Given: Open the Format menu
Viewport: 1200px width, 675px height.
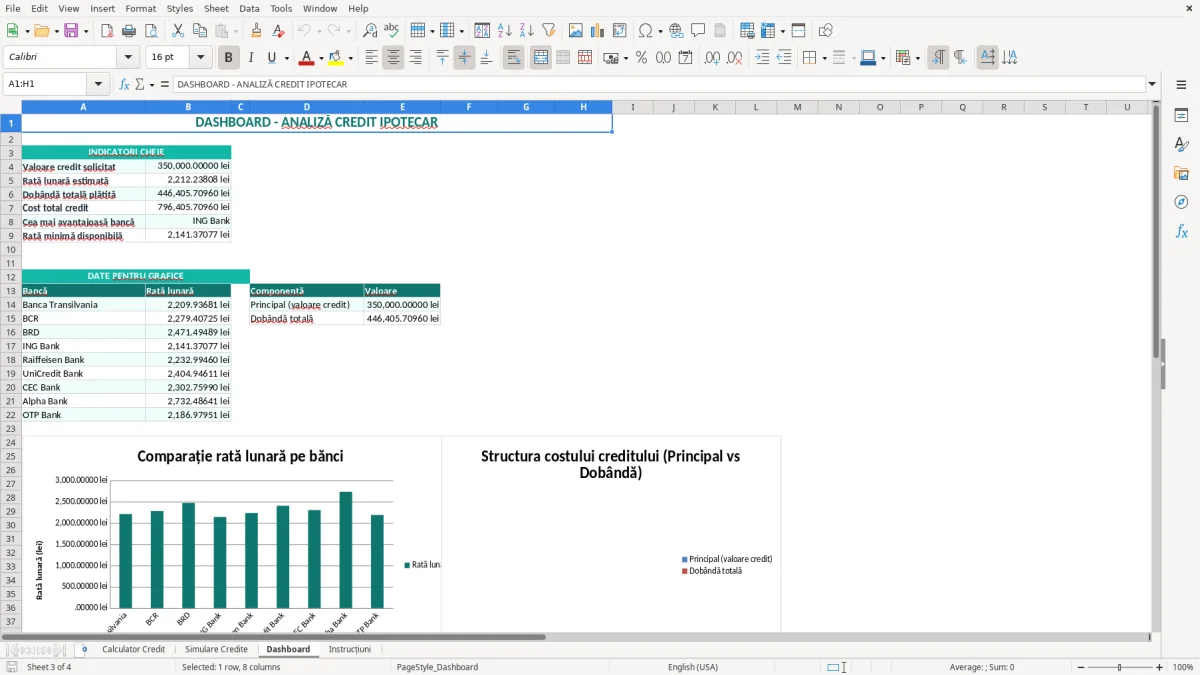Looking at the screenshot, I should [x=140, y=8].
